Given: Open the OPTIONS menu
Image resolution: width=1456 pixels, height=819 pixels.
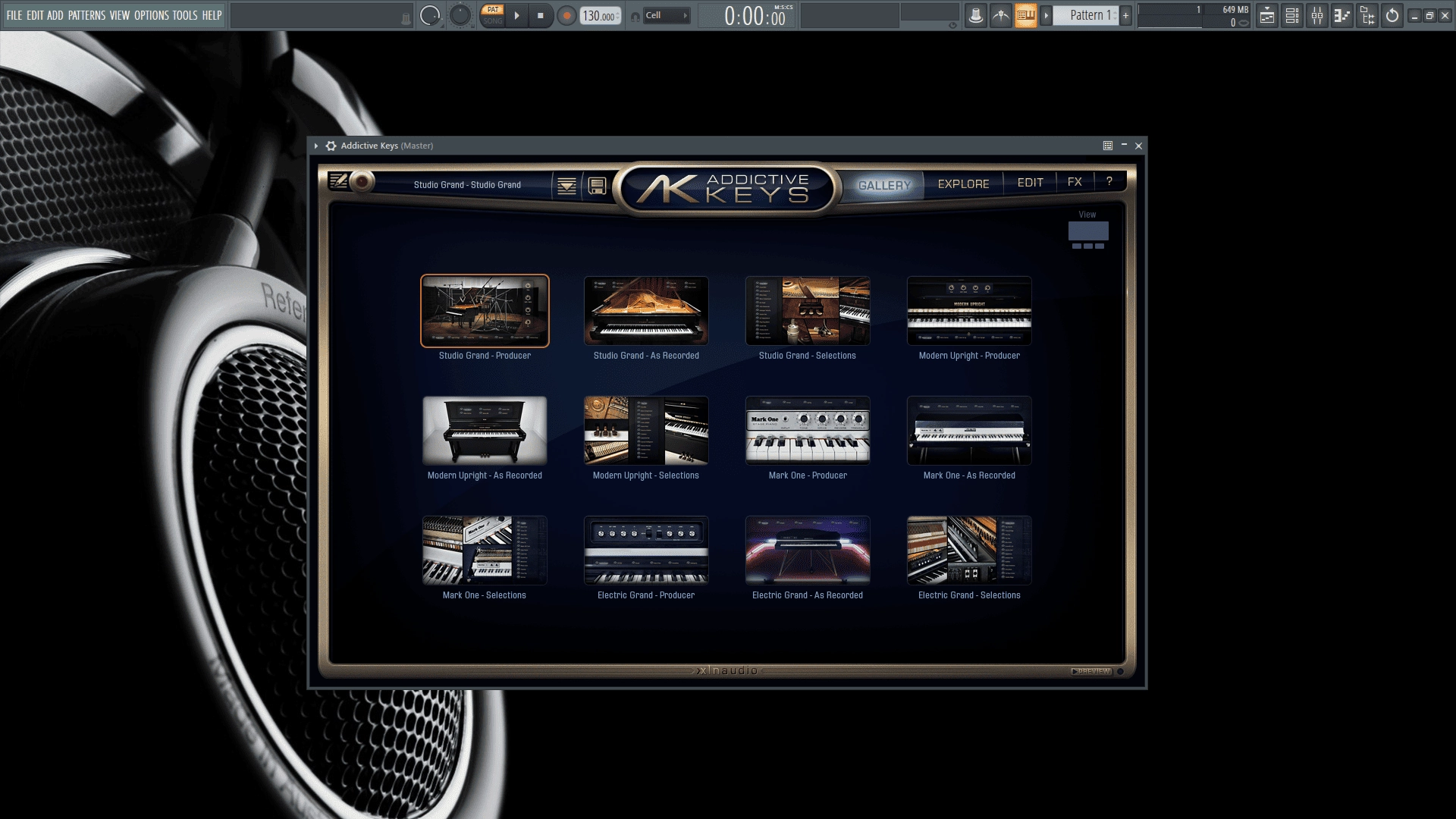Looking at the screenshot, I should [152, 15].
